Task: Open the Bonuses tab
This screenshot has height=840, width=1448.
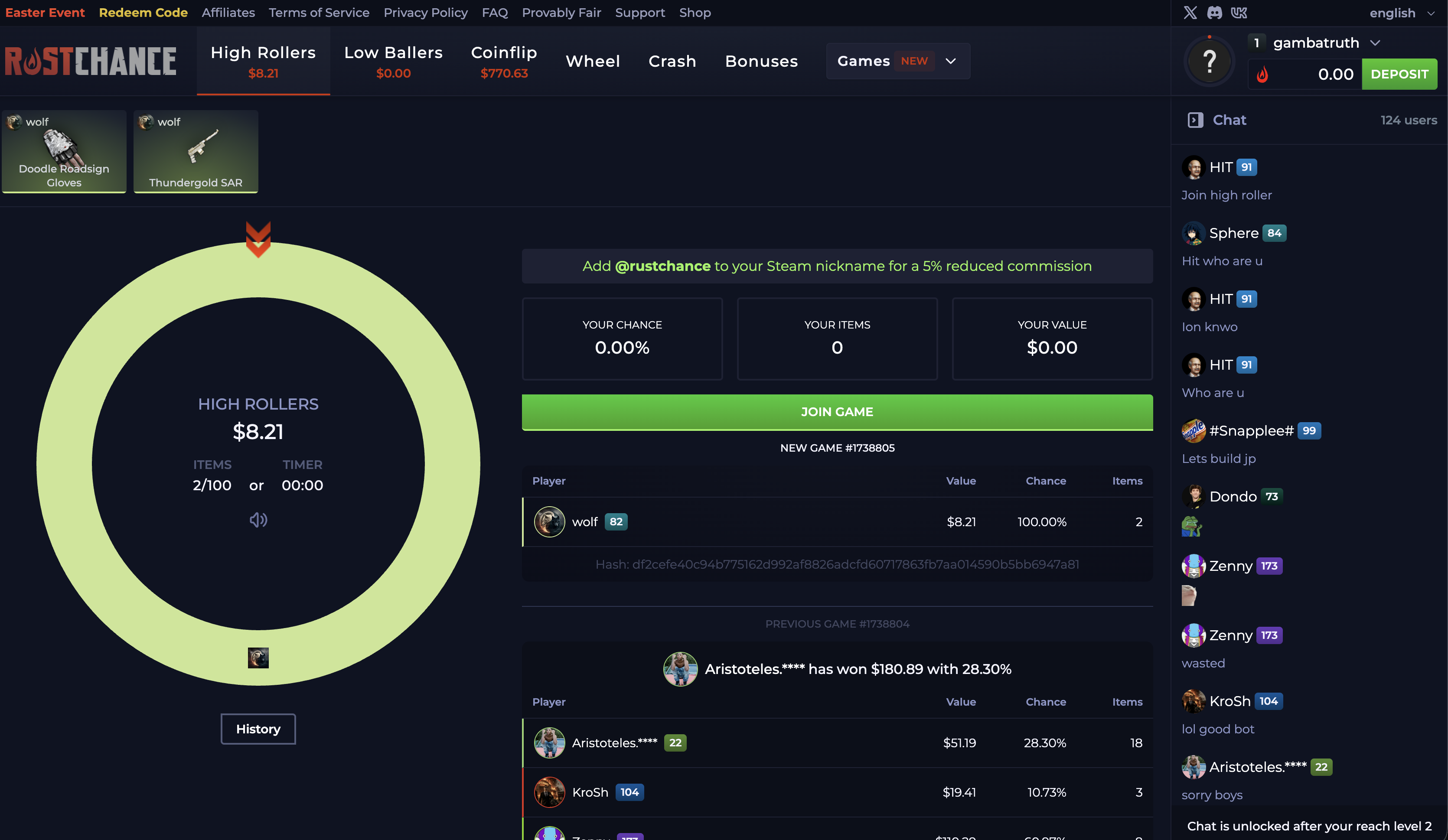Action: pyautogui.click(x=761, y=61)
